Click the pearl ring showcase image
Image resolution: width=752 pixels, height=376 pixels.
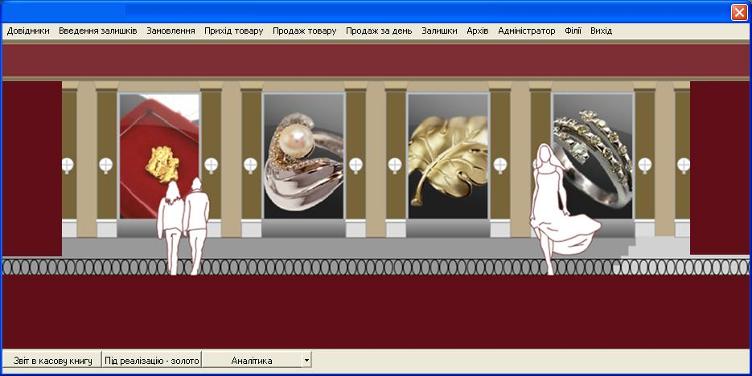point(304,156)
